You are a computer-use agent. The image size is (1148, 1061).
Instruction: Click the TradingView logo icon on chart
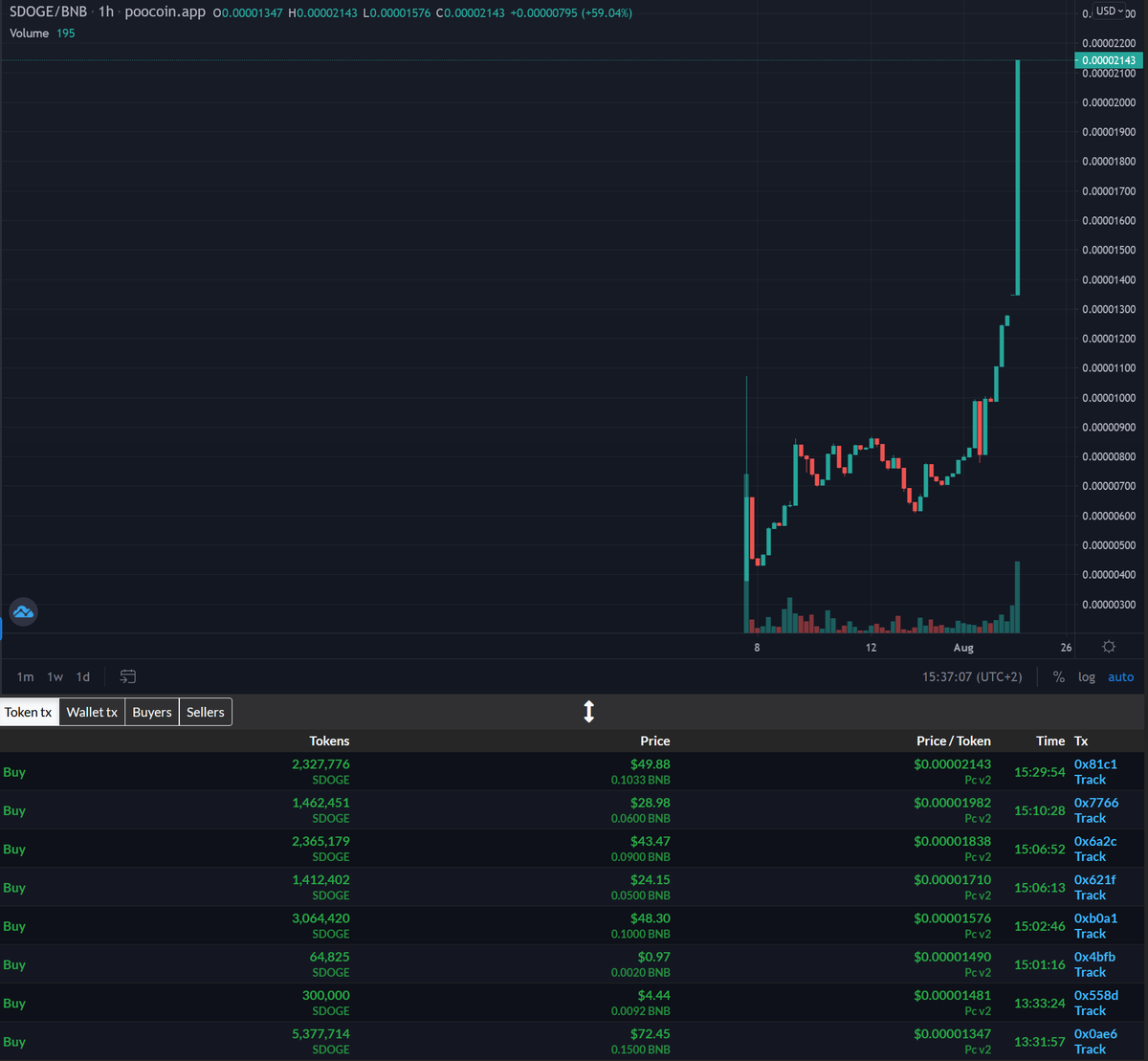tap(23, 611)
